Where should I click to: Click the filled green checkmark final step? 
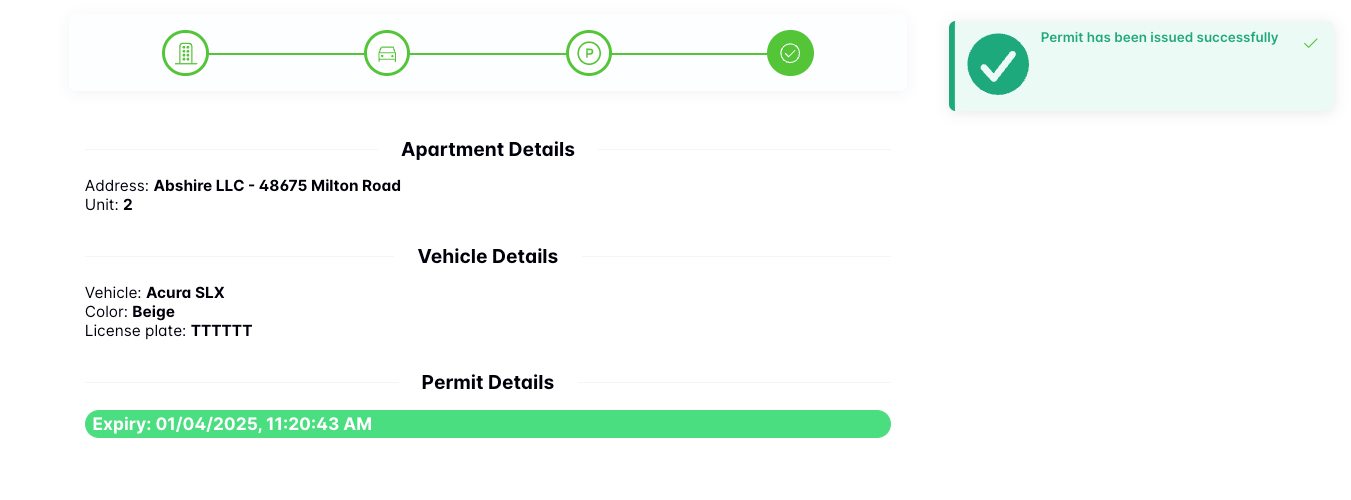coord(790,53)
